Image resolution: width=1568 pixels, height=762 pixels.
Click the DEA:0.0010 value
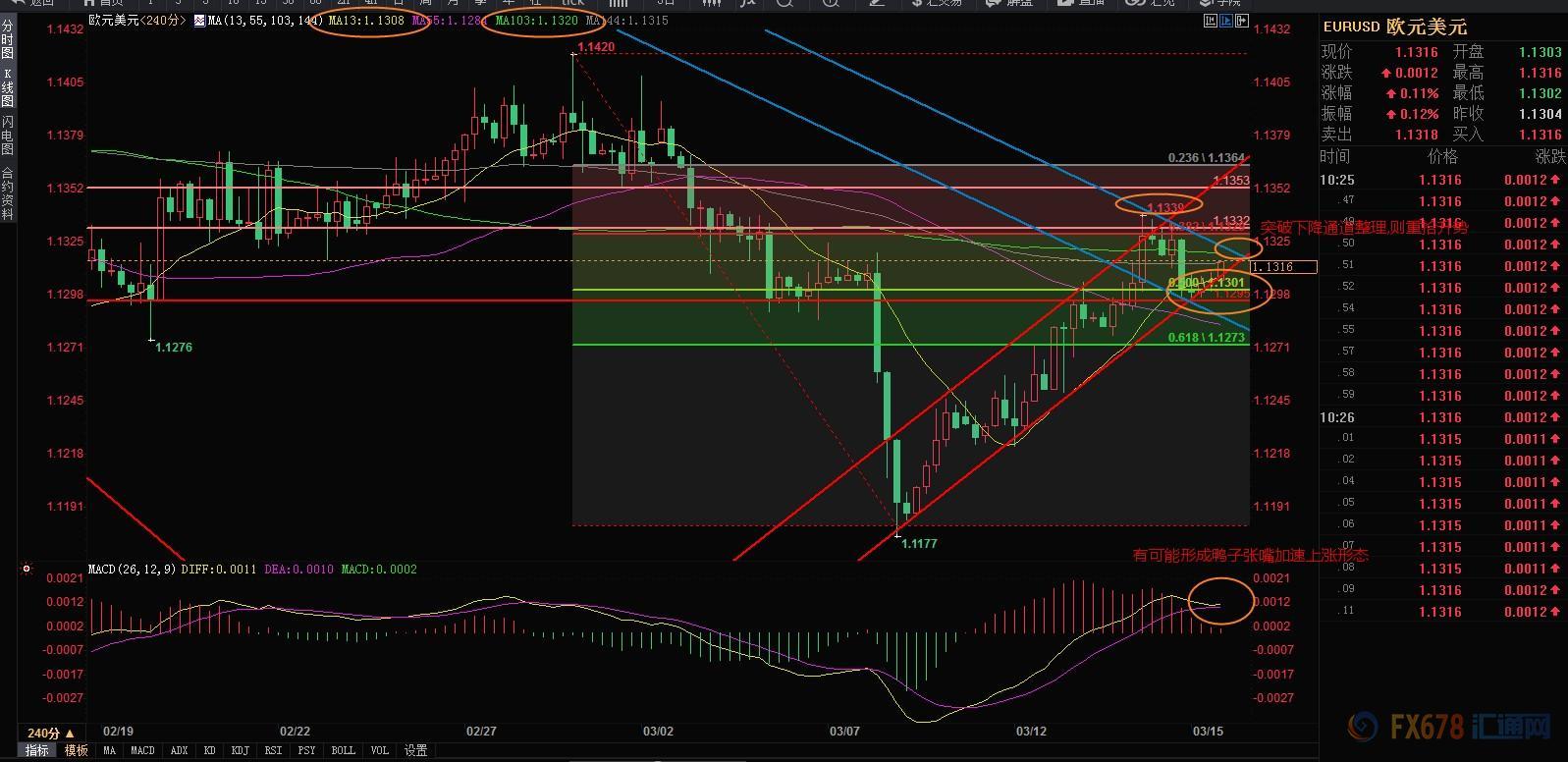[x=298, y=569]
